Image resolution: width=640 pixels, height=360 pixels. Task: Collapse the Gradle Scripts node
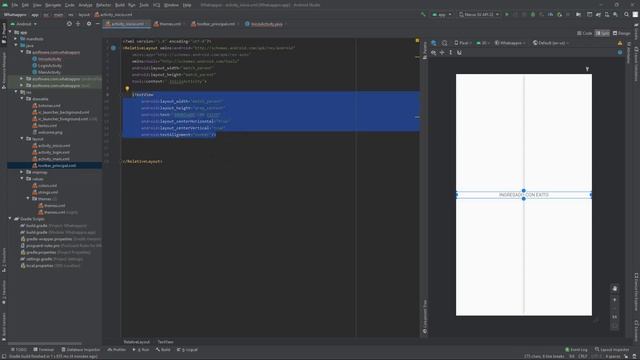click(10, 219)
